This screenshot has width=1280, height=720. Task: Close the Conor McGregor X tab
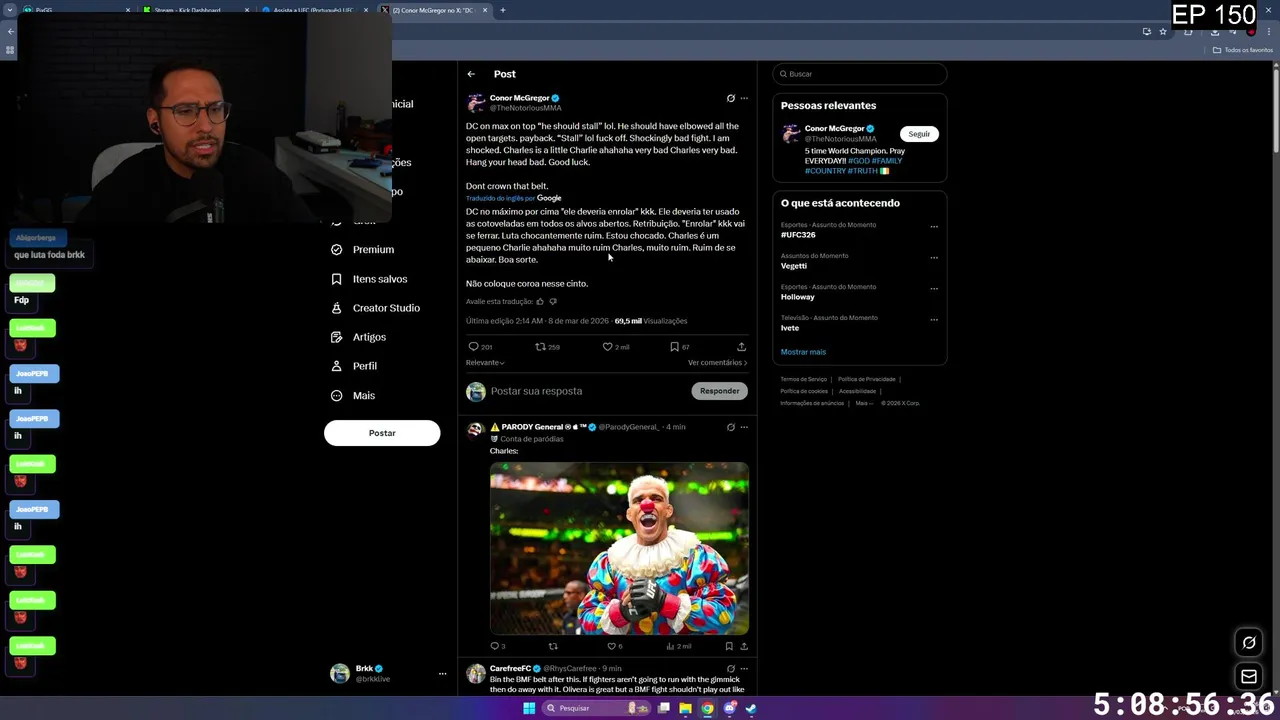(485, 10)
